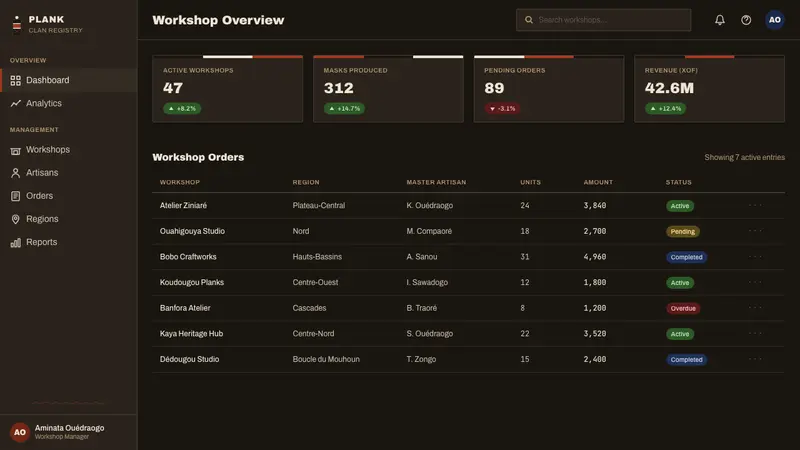Select the Atelier Ziniaré workshop name

pos(183,206)
